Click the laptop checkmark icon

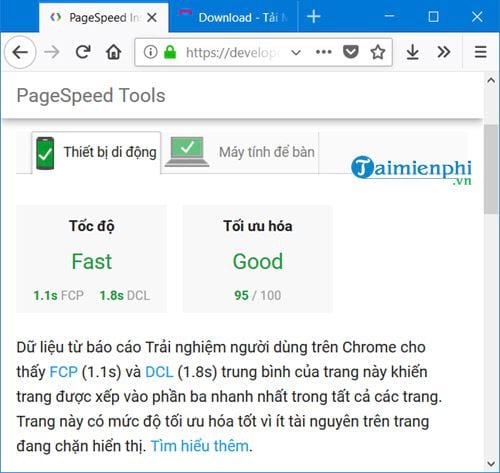(x=187, y=152)
